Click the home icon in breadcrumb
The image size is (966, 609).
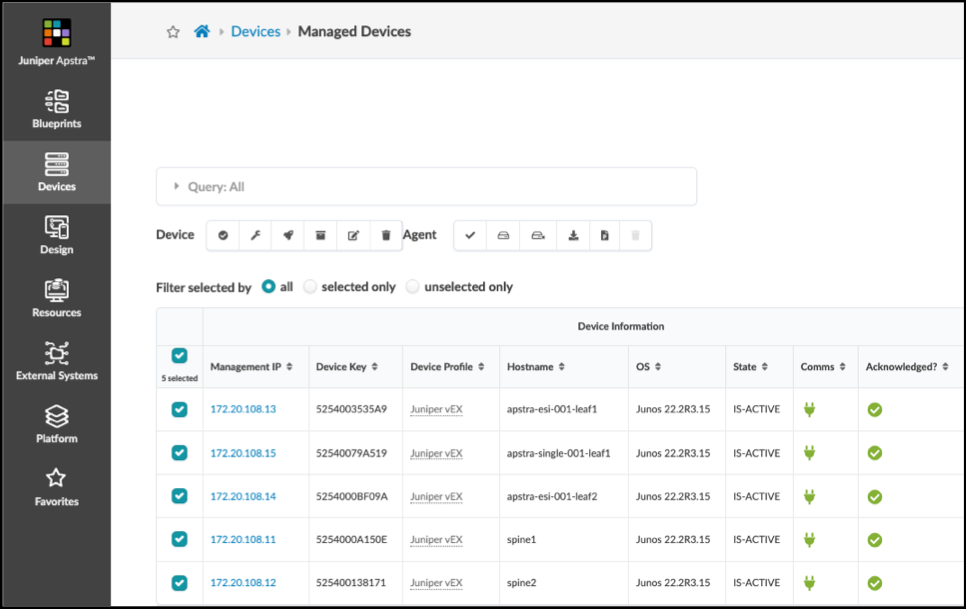click(202, 31)
